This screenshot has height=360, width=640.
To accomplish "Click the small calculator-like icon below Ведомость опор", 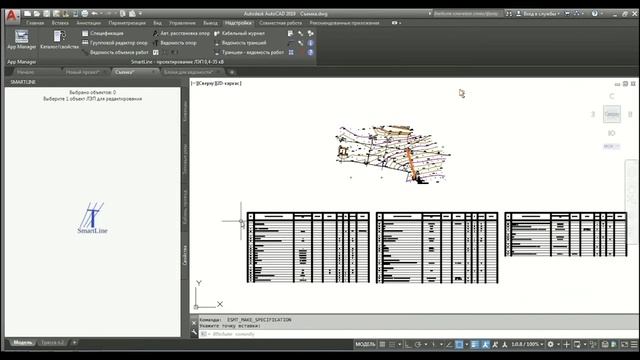I will click(x=156, y=52).
